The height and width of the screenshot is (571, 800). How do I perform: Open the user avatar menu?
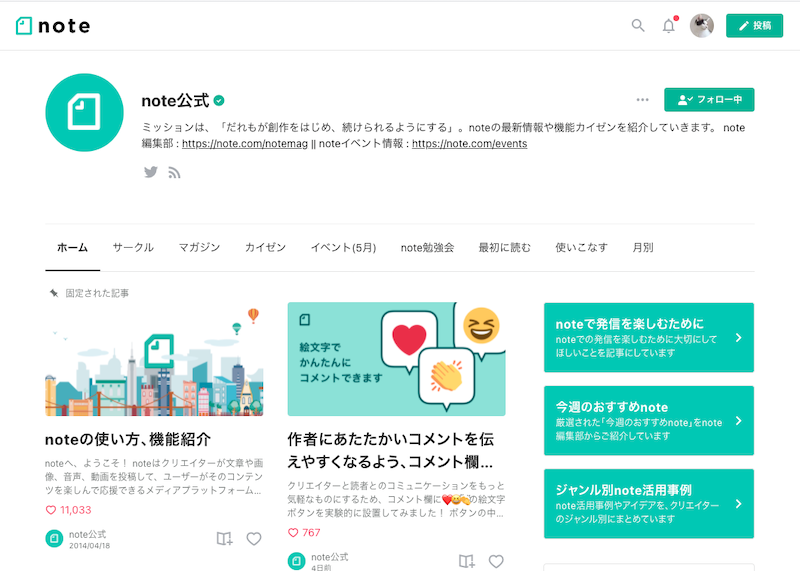click(702, 26)
